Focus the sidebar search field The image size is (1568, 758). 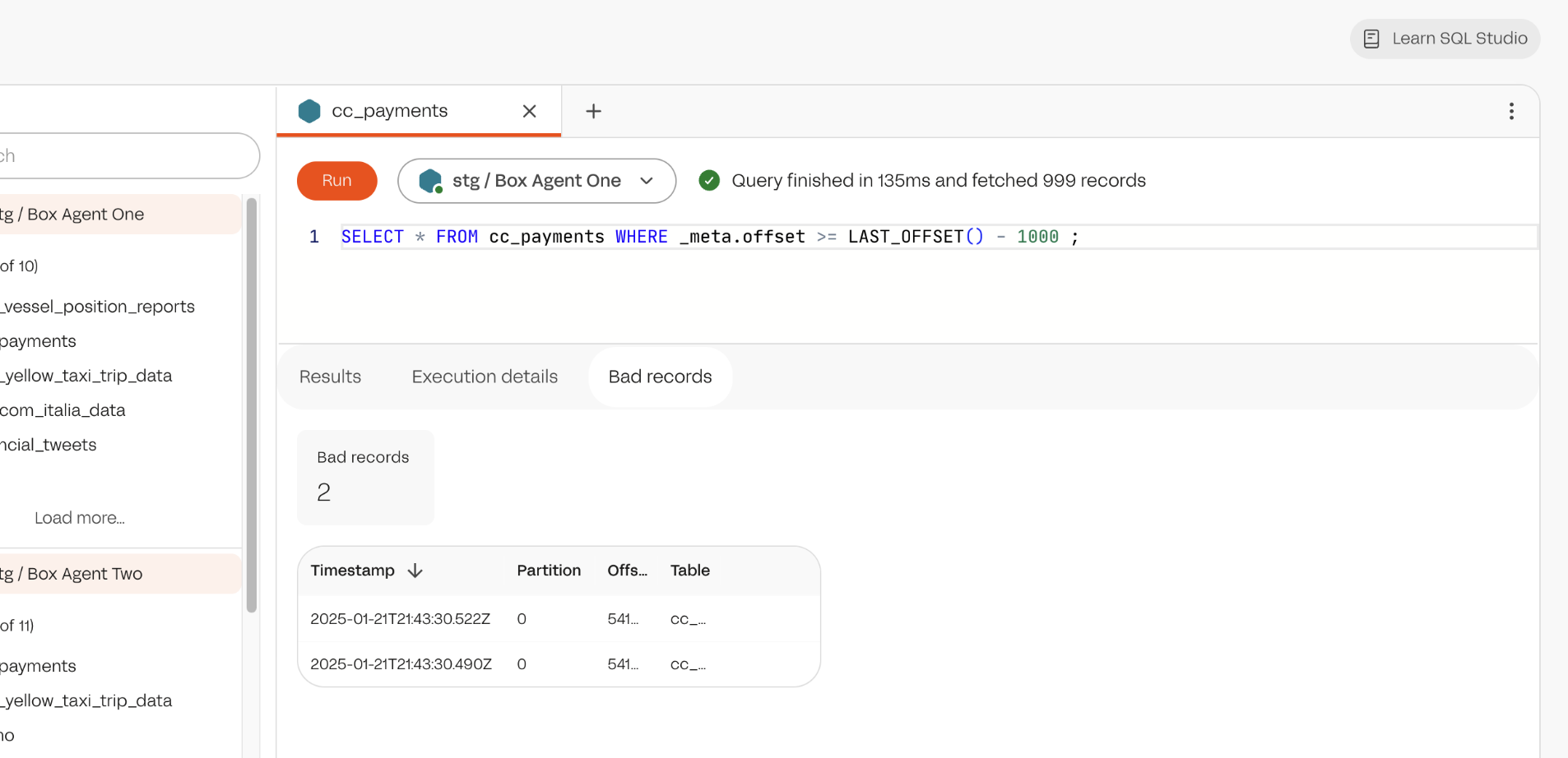123,156
